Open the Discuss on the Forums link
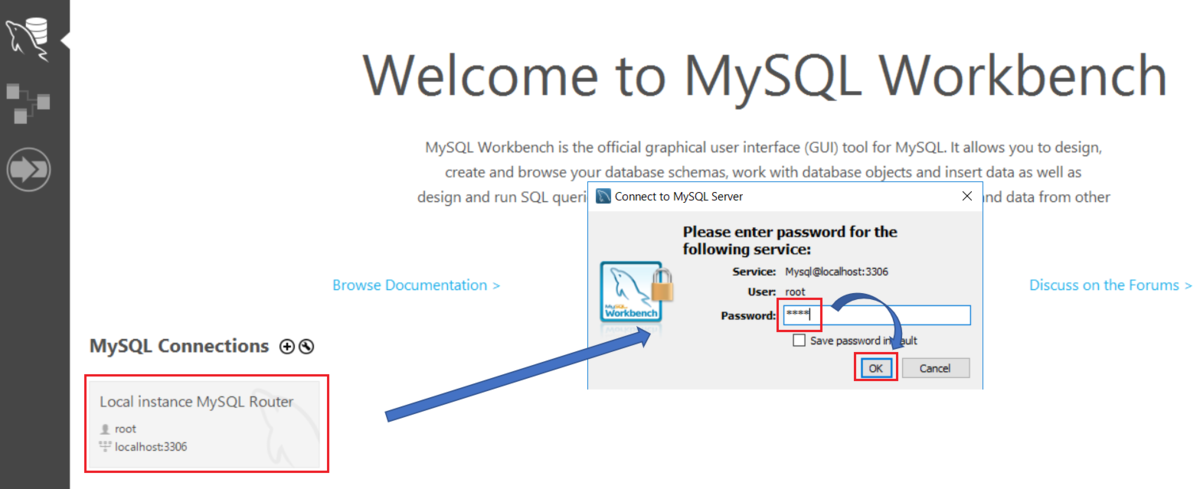The image size is (1200, 489). pos(1110,285)
